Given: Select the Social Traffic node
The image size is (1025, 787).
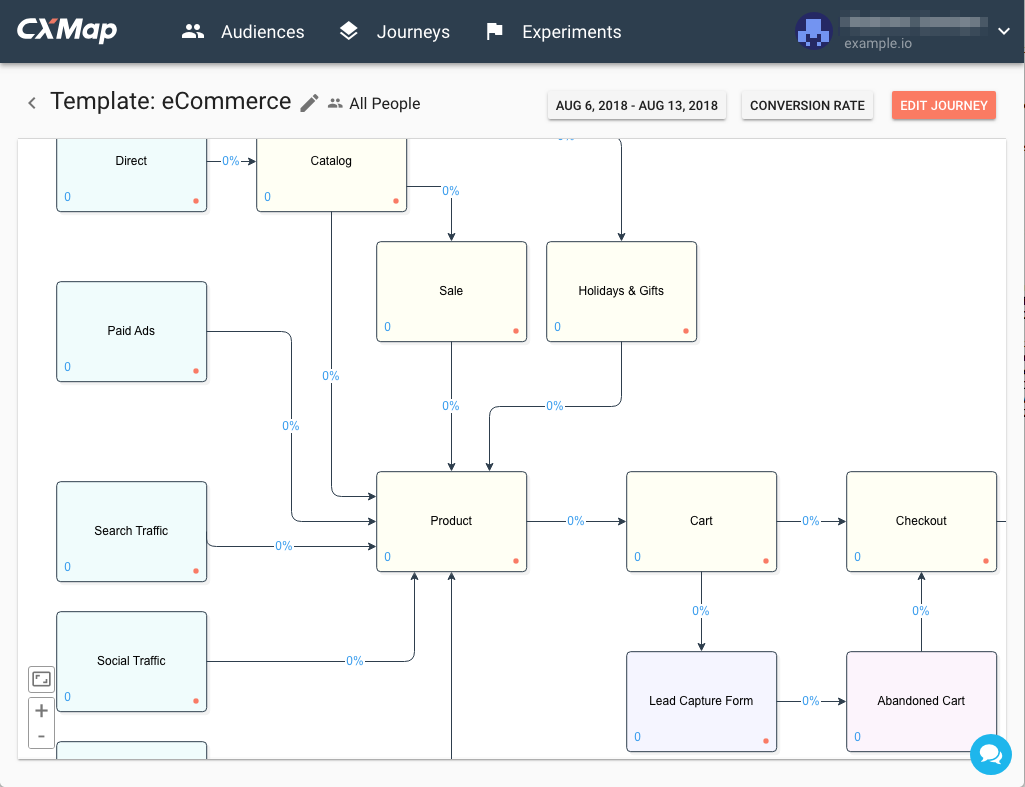Looking at the screenshot, I should point(131,661).
